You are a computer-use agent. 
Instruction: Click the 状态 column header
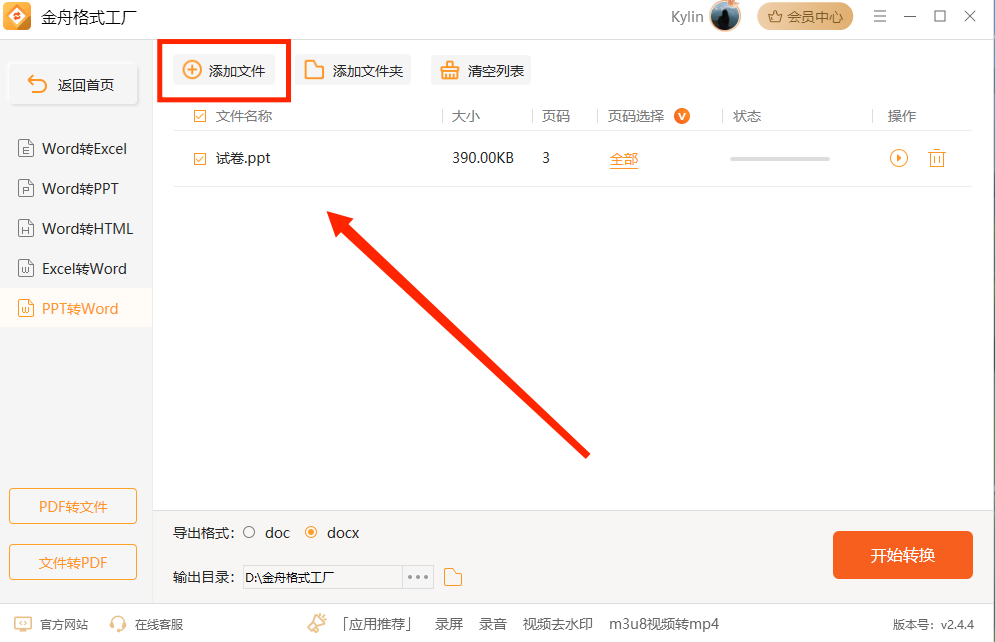pyautogui.click(x=747, y=116)
